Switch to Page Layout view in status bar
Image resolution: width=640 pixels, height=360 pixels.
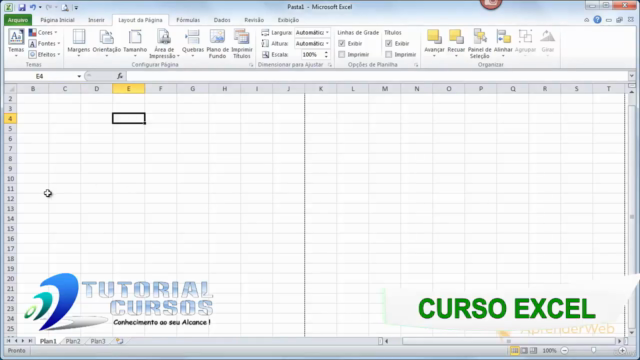click(524, 351)
